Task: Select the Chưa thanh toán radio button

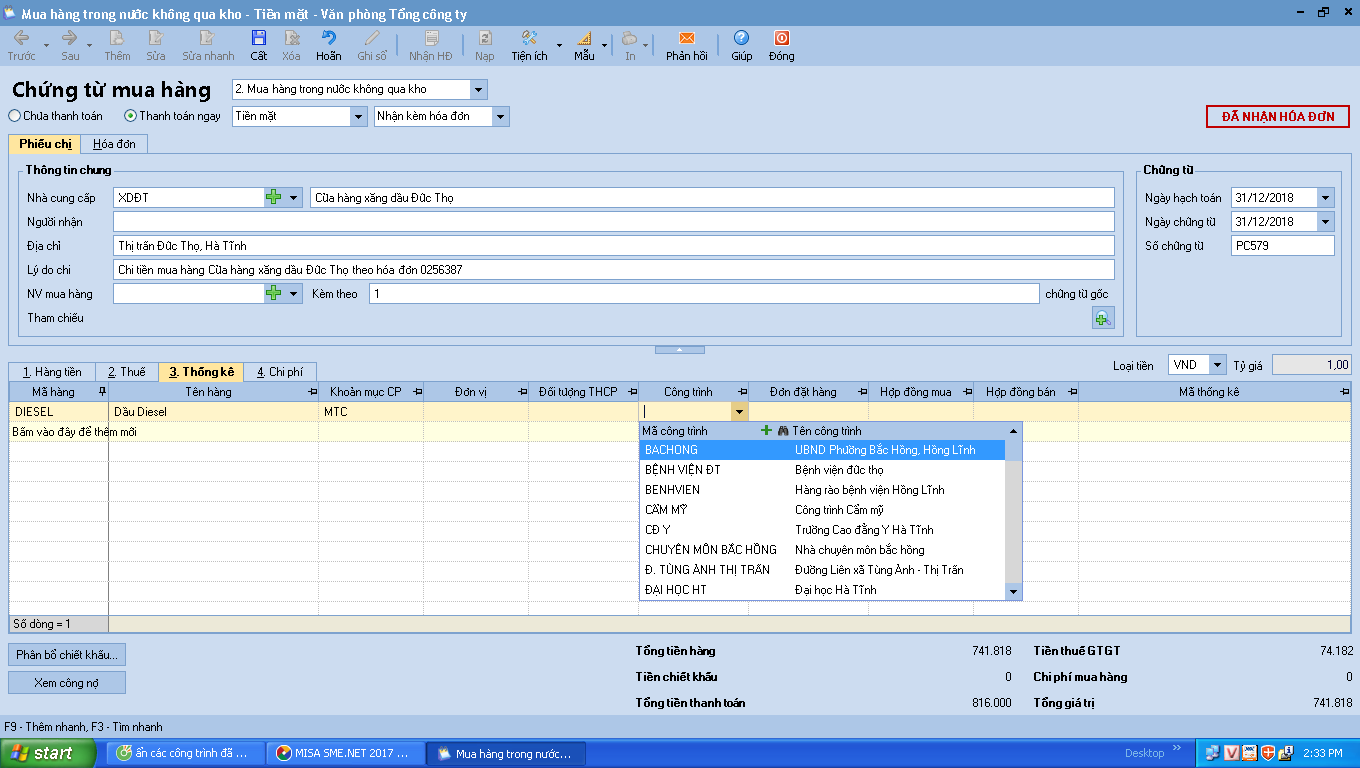Action: (15, 116)
